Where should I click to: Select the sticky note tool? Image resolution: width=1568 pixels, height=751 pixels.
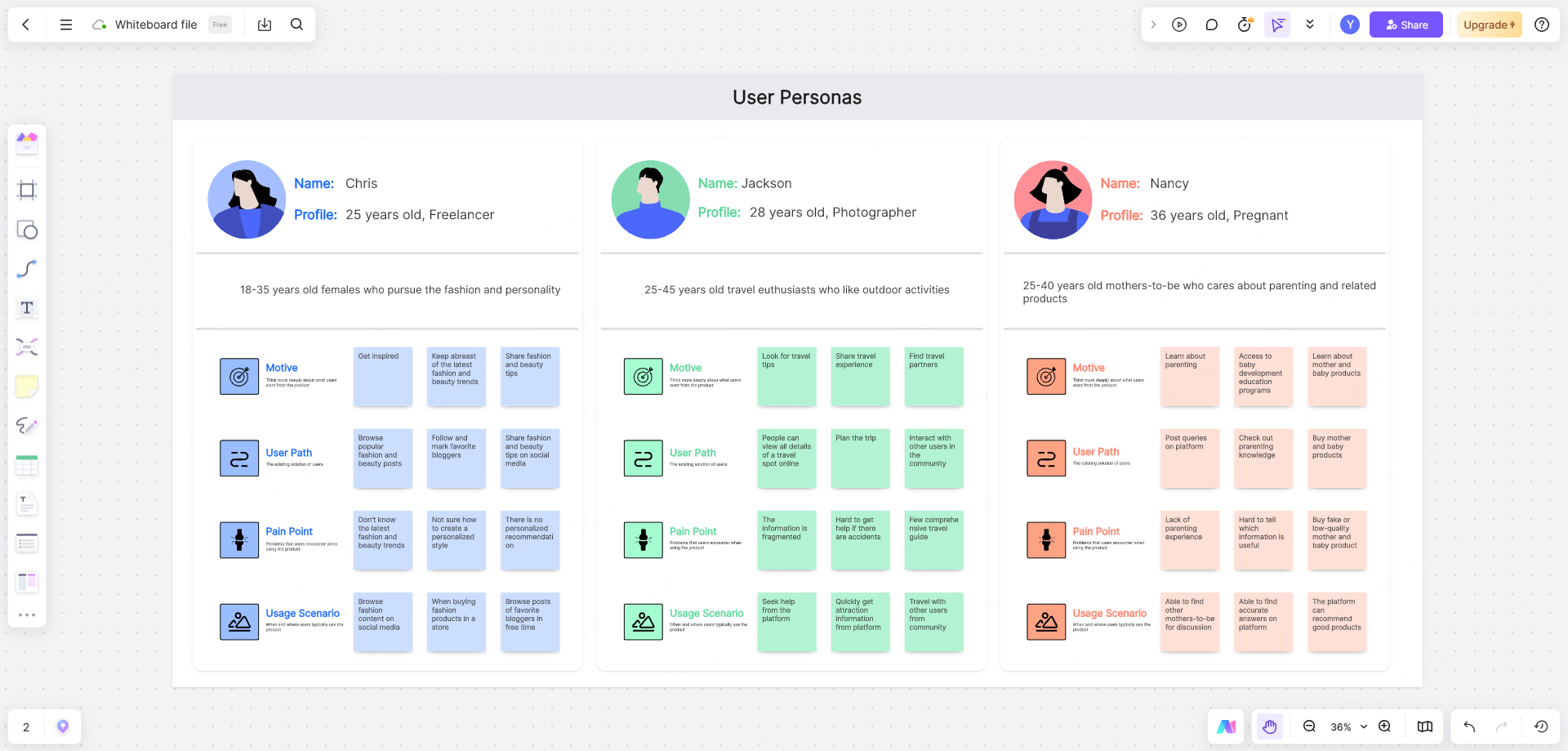tap(27, 387)
